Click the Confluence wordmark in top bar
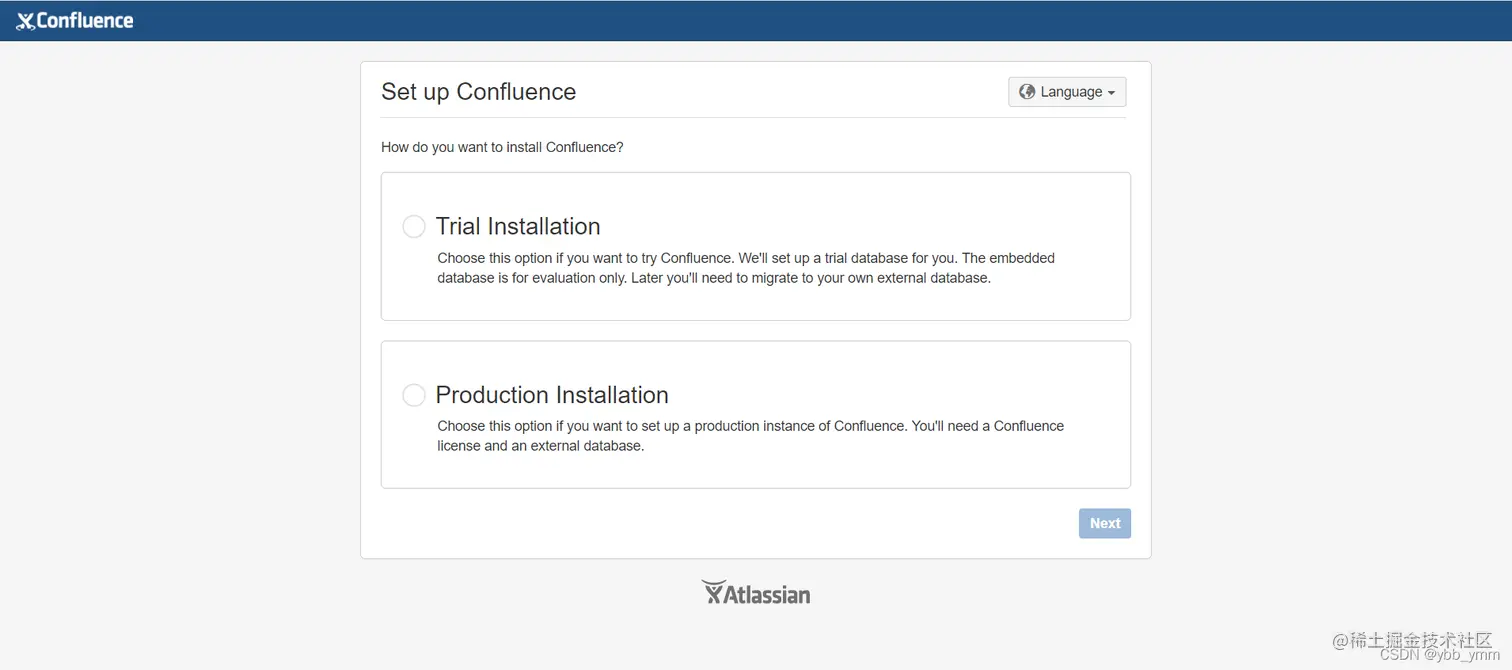The width and height of the screenshot is (1512, 670). (x=85, y=21)
